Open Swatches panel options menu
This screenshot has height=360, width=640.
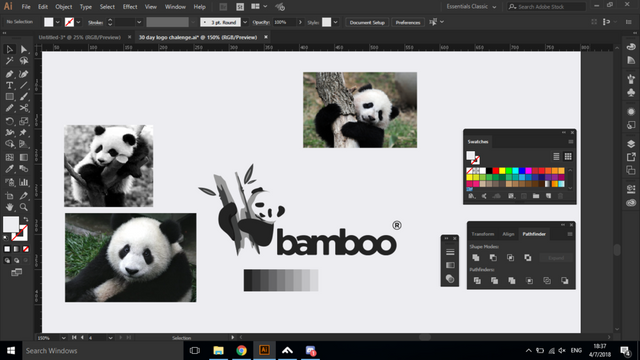coord(571,142)
